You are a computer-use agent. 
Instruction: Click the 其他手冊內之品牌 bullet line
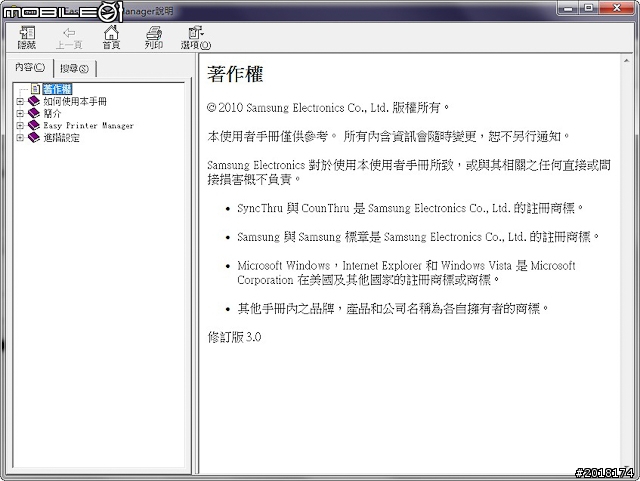click(x=393, y=309)
